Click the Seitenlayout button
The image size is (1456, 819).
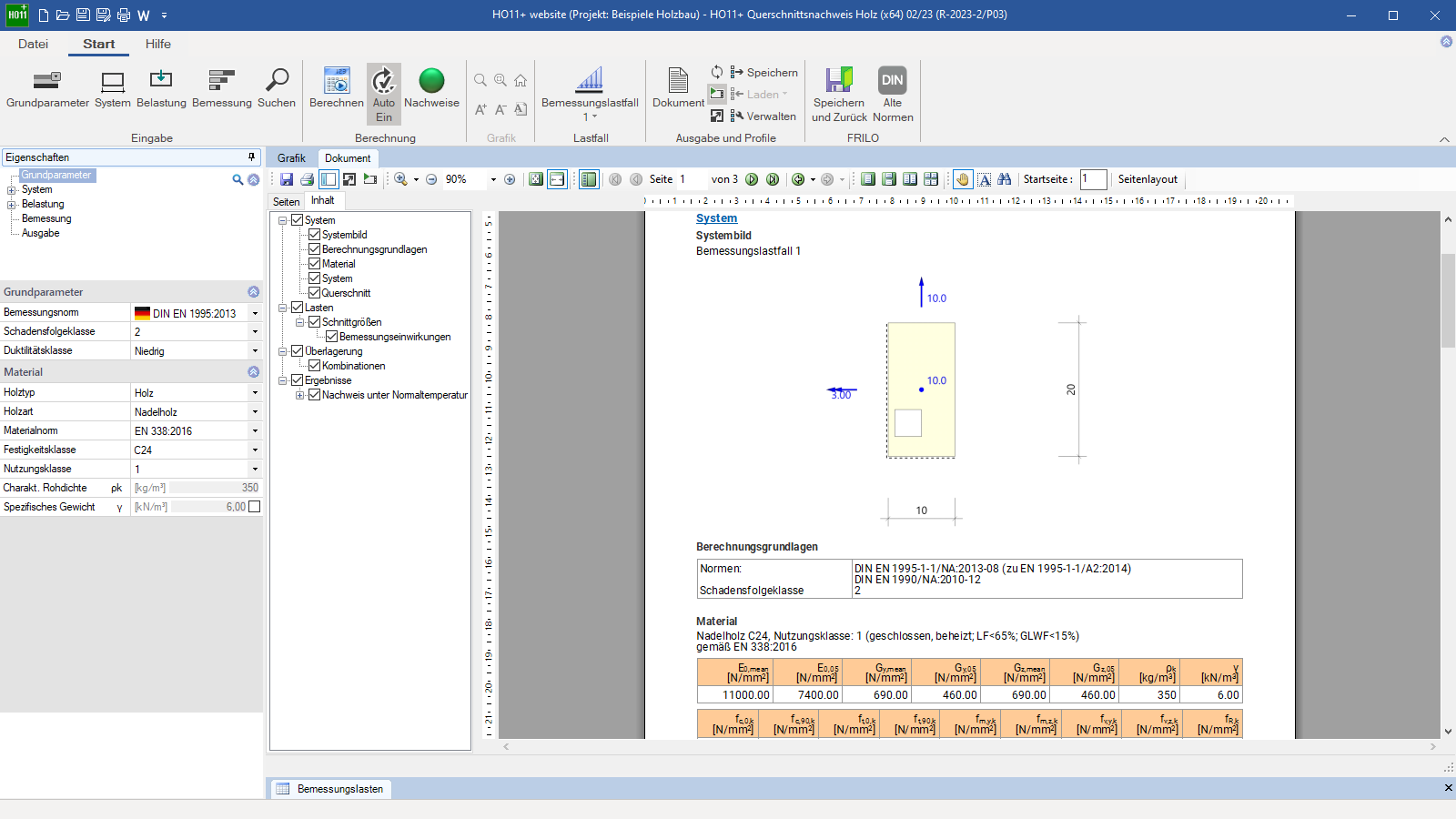pyautogui.click(x=1148, y=179)
